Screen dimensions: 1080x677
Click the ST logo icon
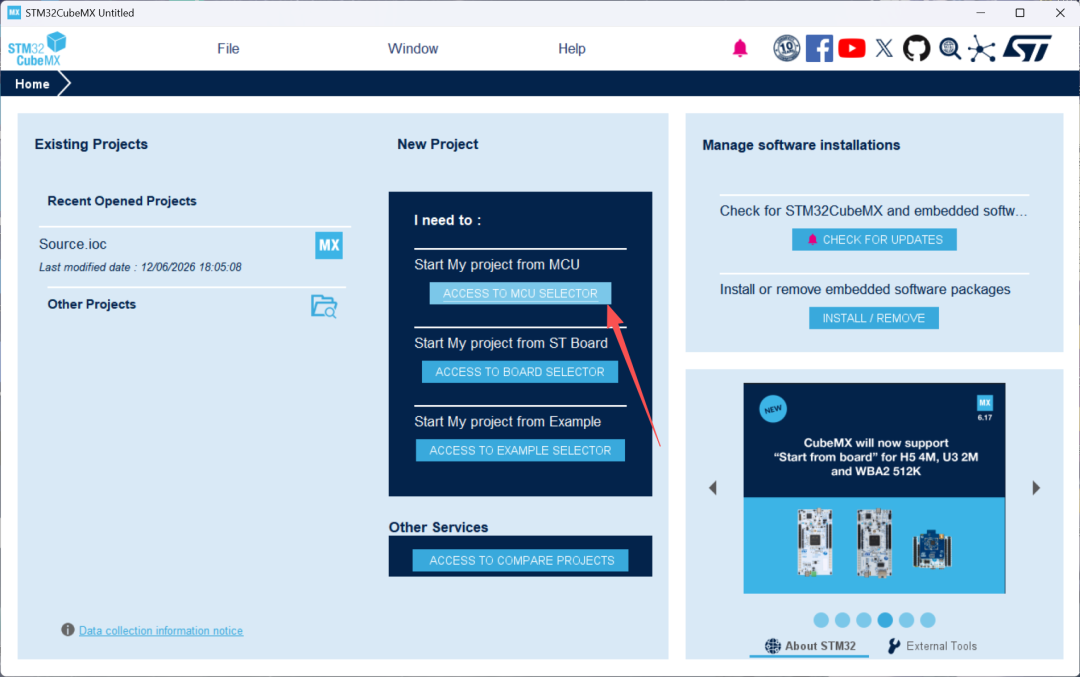click(x=1027, y=48)
